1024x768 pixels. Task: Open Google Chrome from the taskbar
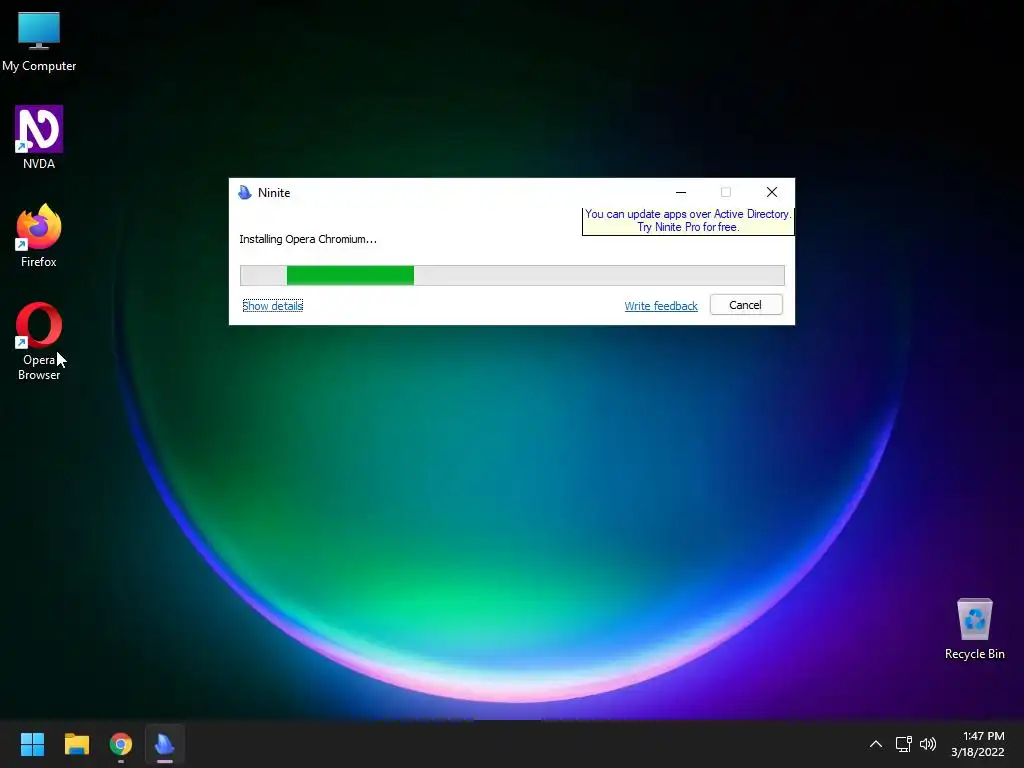pyautogui.click(x=121, y=744)
